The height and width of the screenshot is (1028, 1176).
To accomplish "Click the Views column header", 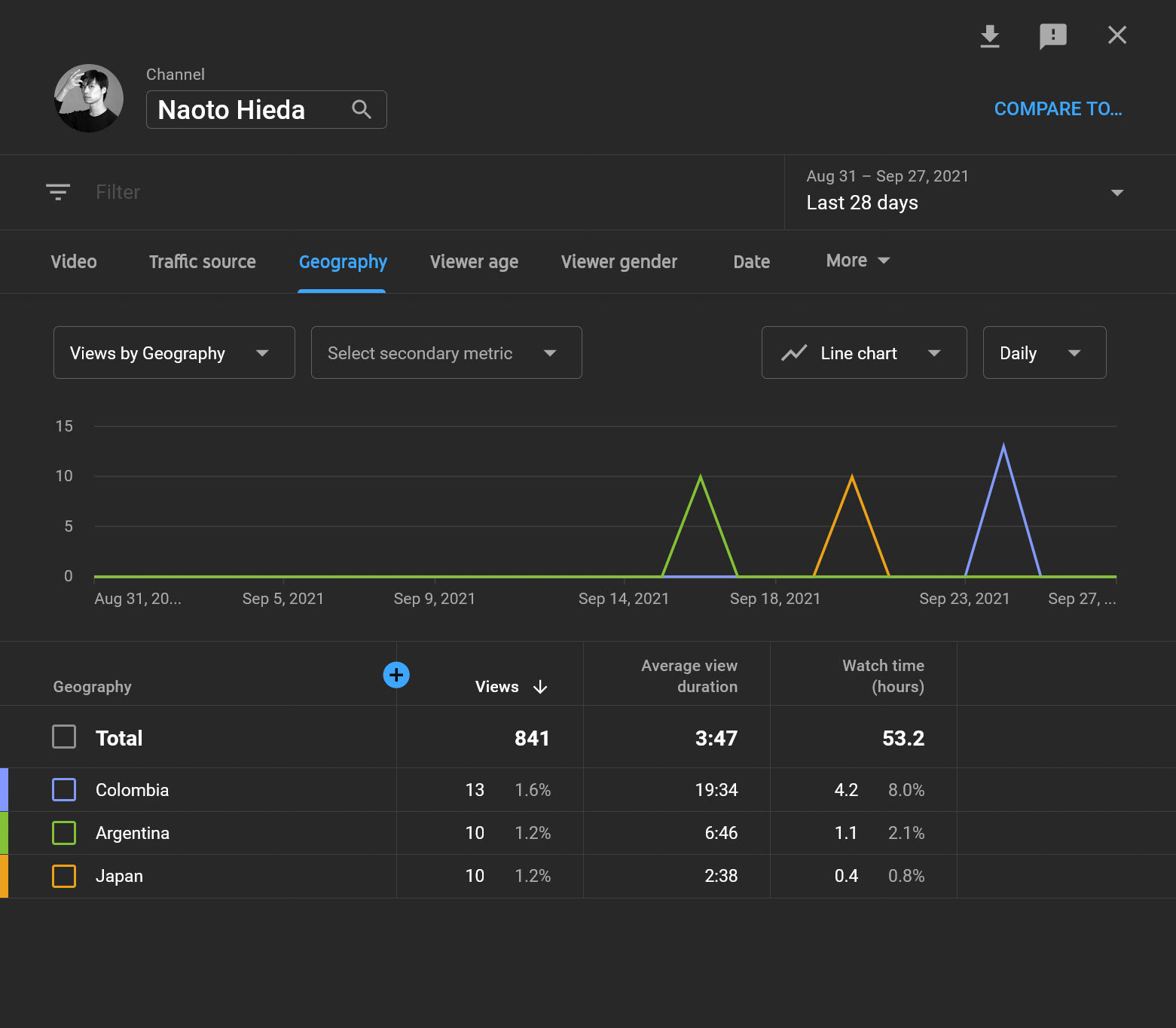I will [496, 687].
